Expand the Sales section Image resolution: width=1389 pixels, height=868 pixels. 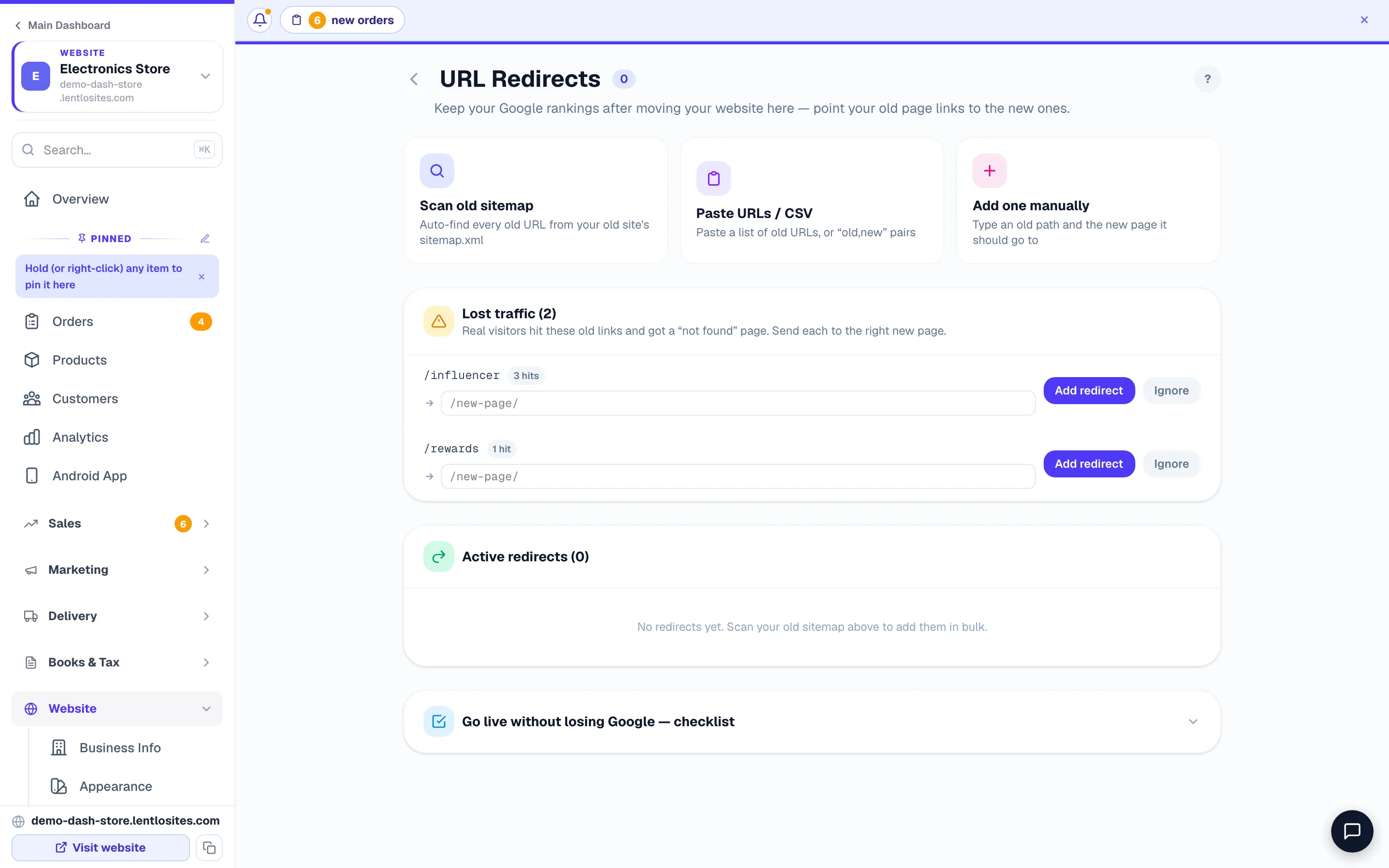(x=117, y=524)
